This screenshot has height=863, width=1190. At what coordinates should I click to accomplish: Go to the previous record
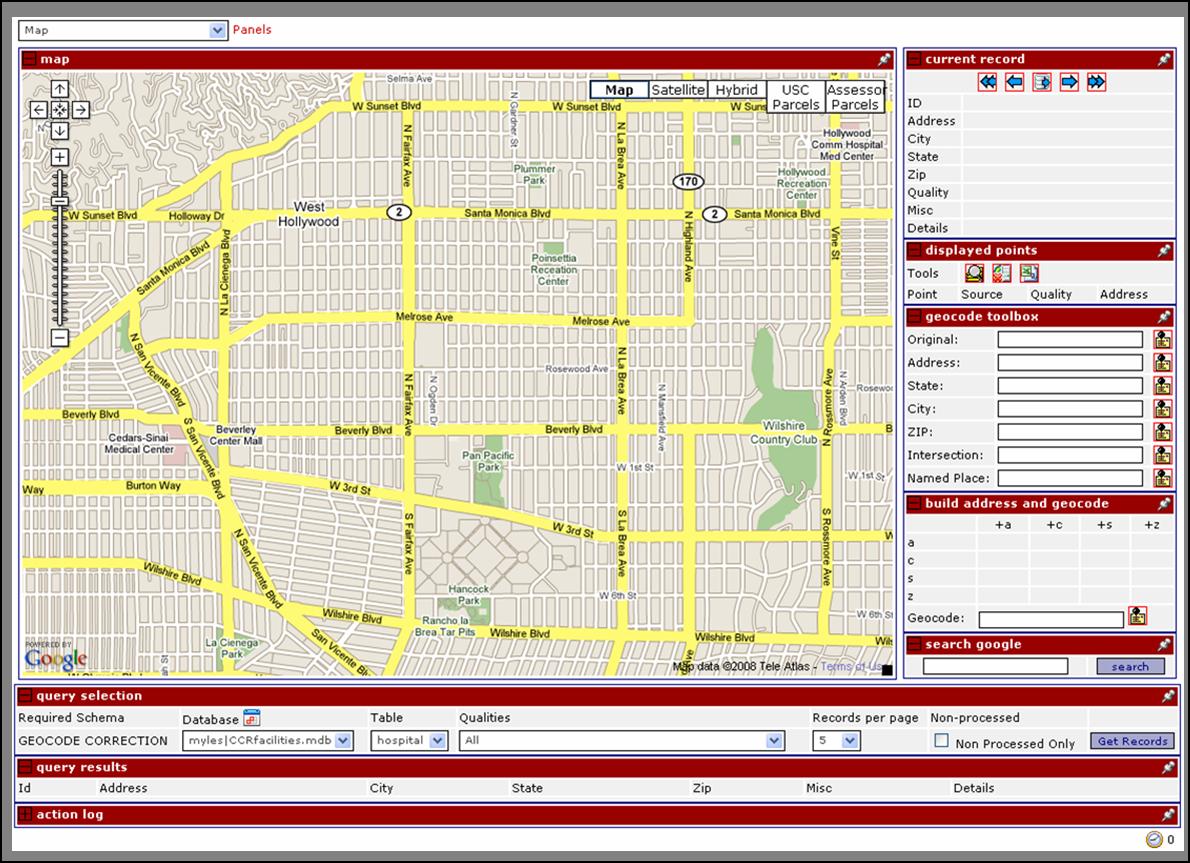(1015, 82)
